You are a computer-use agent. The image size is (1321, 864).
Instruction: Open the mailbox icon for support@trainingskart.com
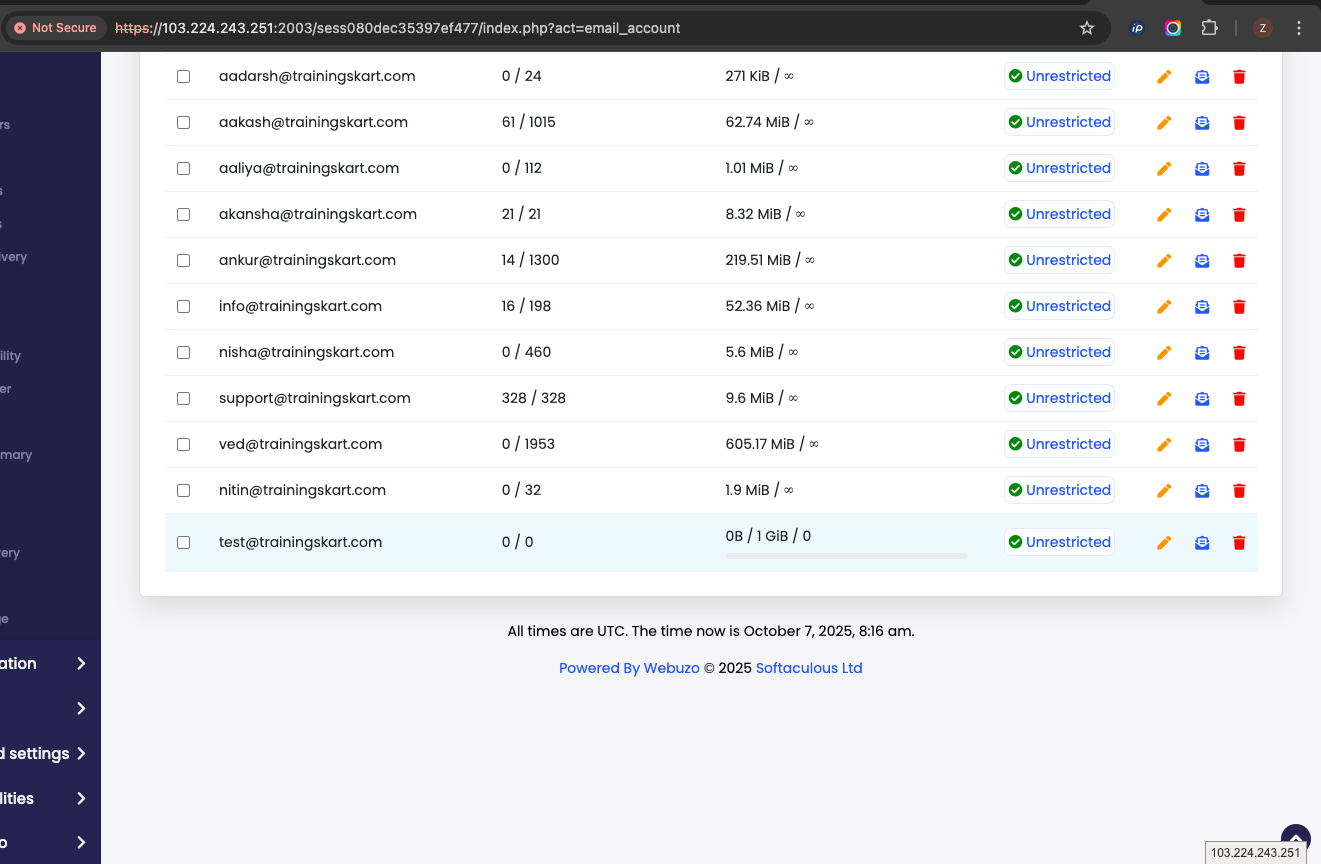(1202, 399)
